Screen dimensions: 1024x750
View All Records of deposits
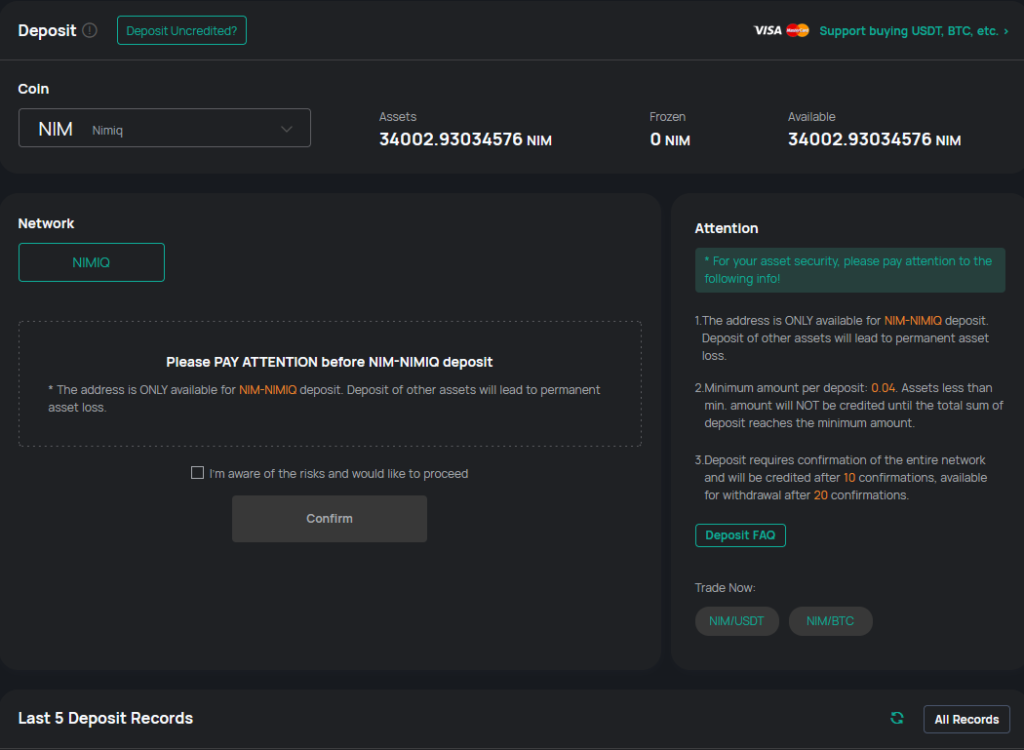(966, 719)
